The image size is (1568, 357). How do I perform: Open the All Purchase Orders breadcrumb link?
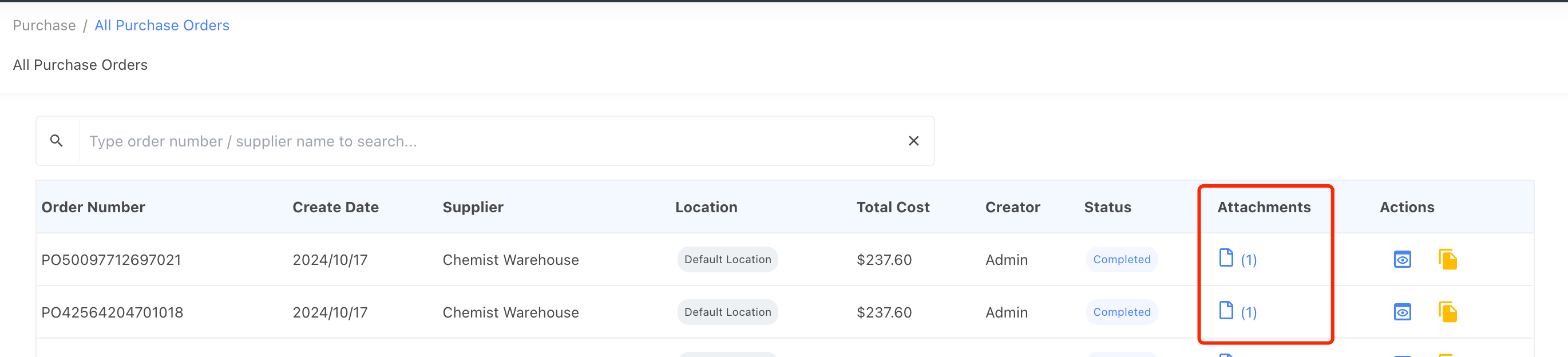[x=162, y=26]
